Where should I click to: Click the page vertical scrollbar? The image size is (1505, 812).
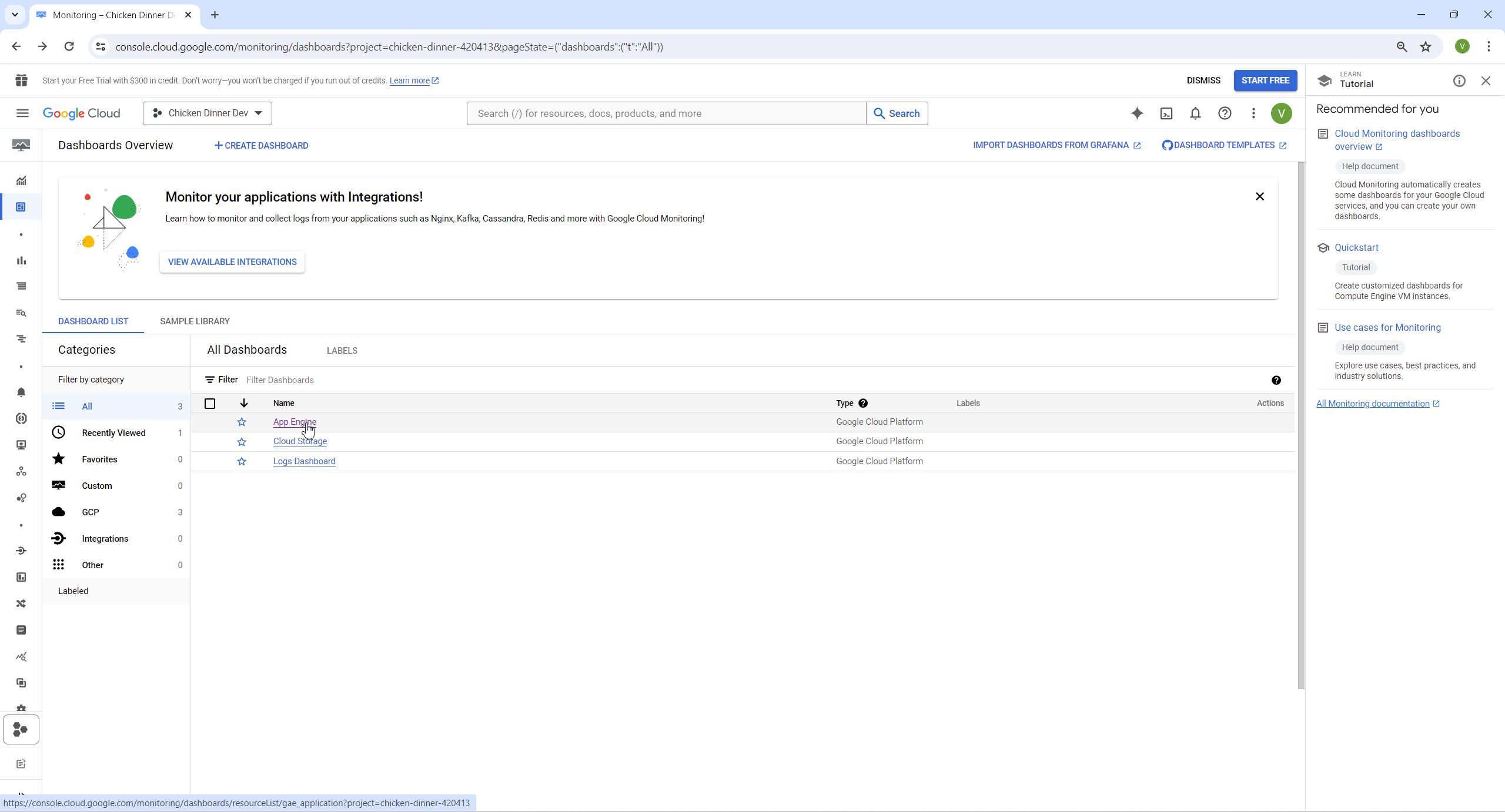point(1300,423)
